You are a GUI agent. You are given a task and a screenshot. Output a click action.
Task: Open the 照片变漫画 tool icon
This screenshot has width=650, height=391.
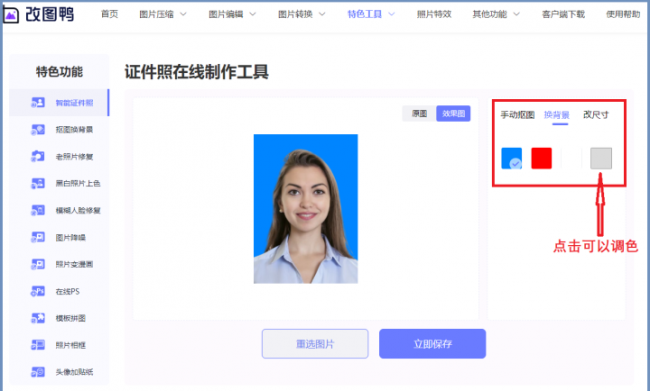tap(38, 264)
